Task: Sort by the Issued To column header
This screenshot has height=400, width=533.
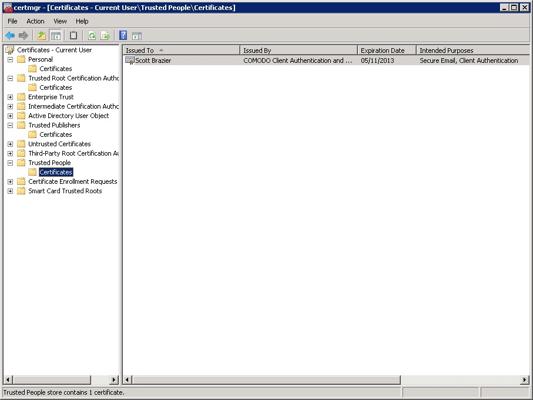Action: tap(181, 50)
